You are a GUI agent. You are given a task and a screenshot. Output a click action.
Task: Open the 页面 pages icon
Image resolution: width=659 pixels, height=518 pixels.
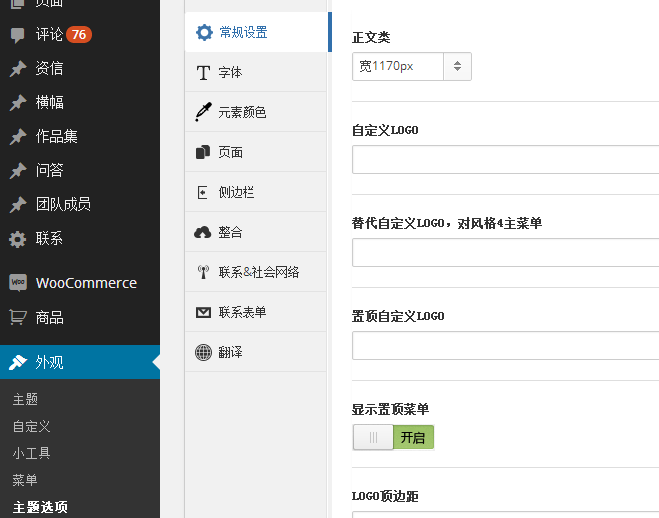pos(203,152)
